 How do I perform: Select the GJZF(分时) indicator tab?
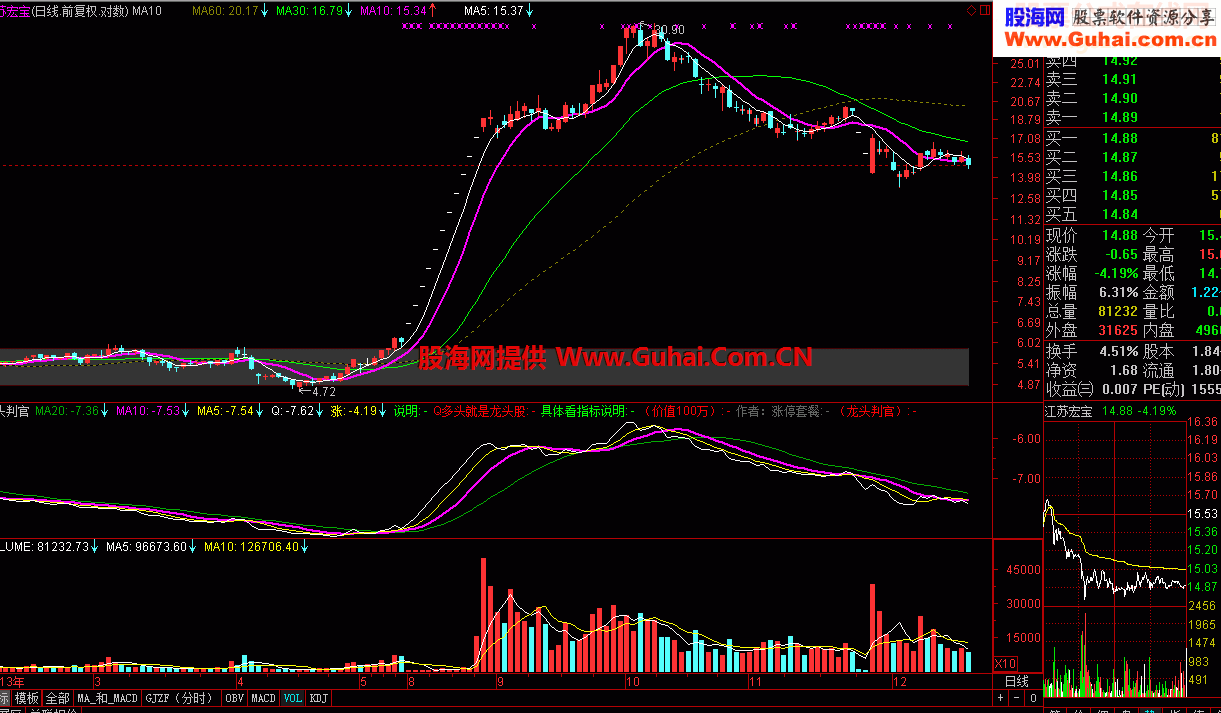pos(180,698)
